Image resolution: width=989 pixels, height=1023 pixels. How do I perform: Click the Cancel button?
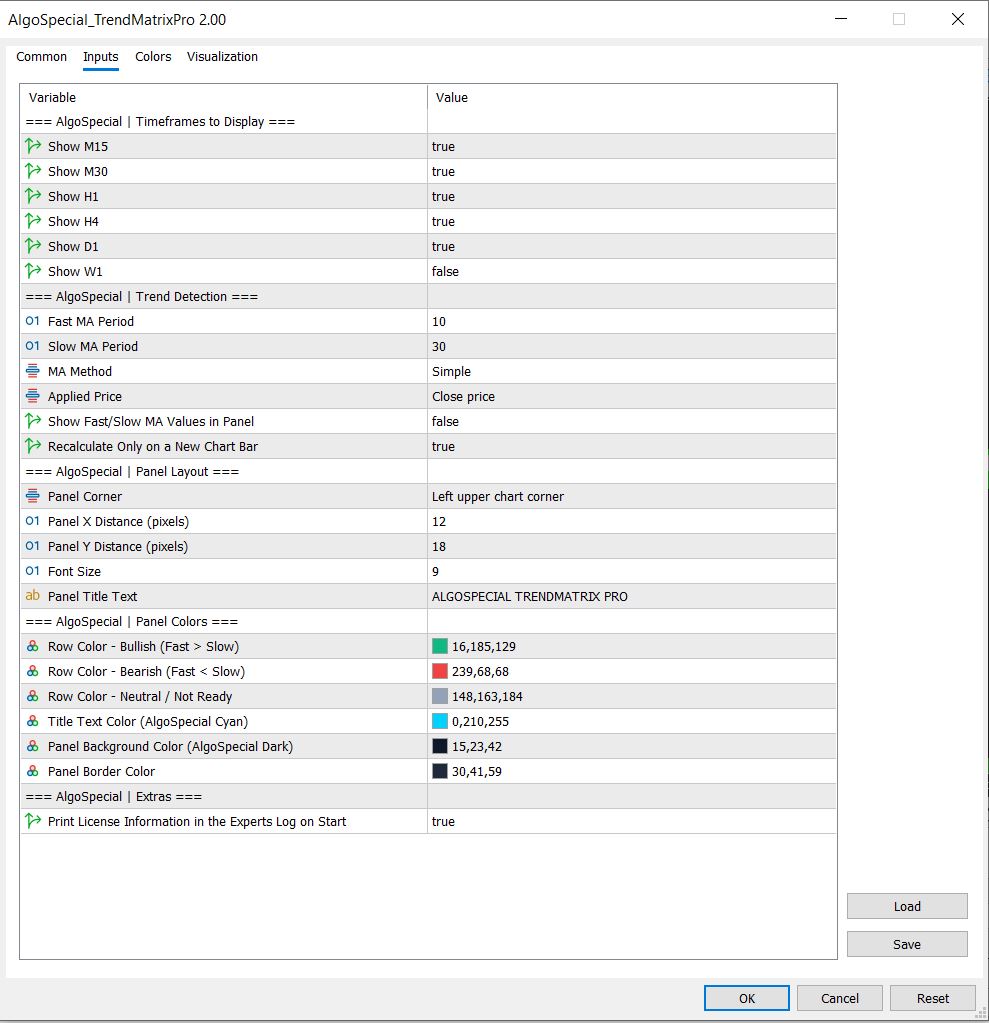[840, 998]
